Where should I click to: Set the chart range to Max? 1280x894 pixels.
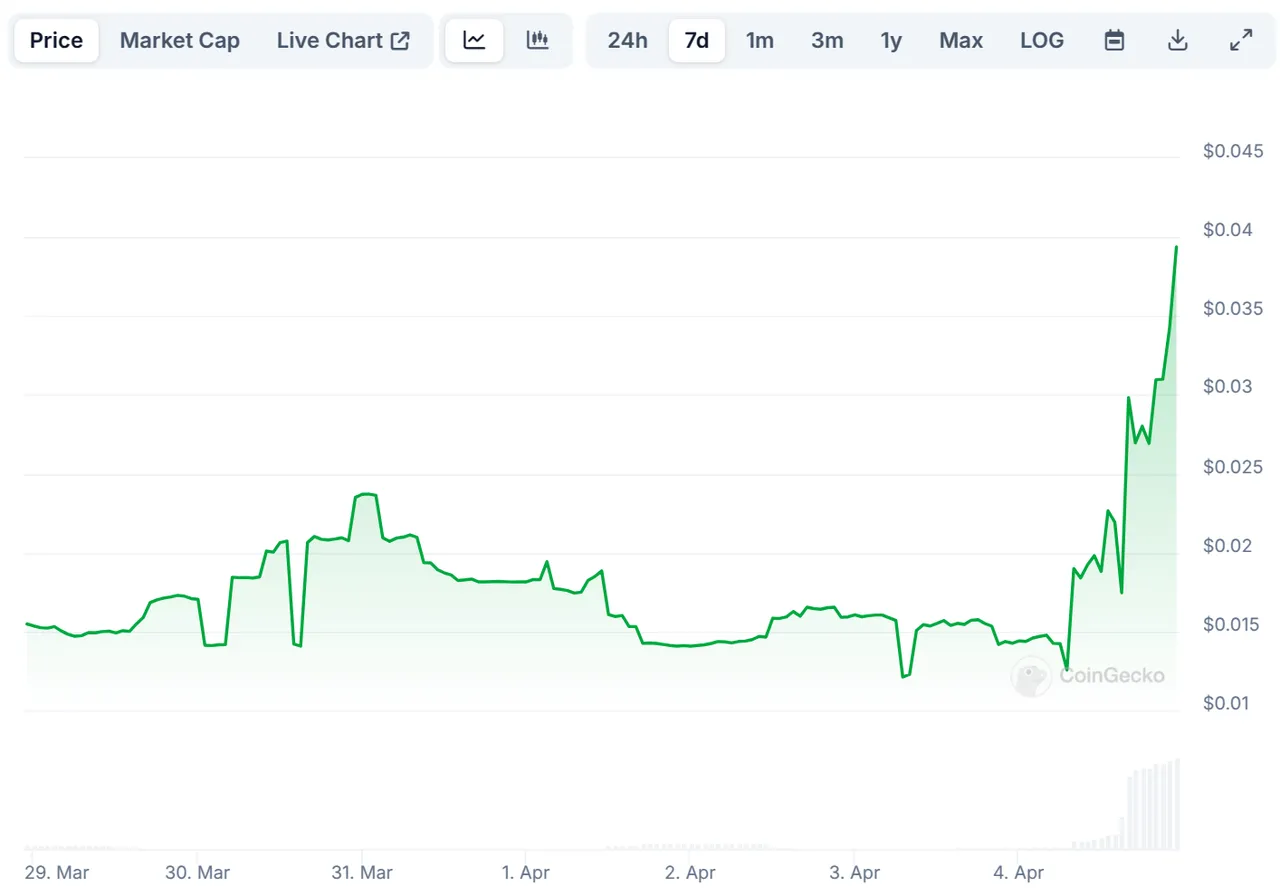click(961, 41)
